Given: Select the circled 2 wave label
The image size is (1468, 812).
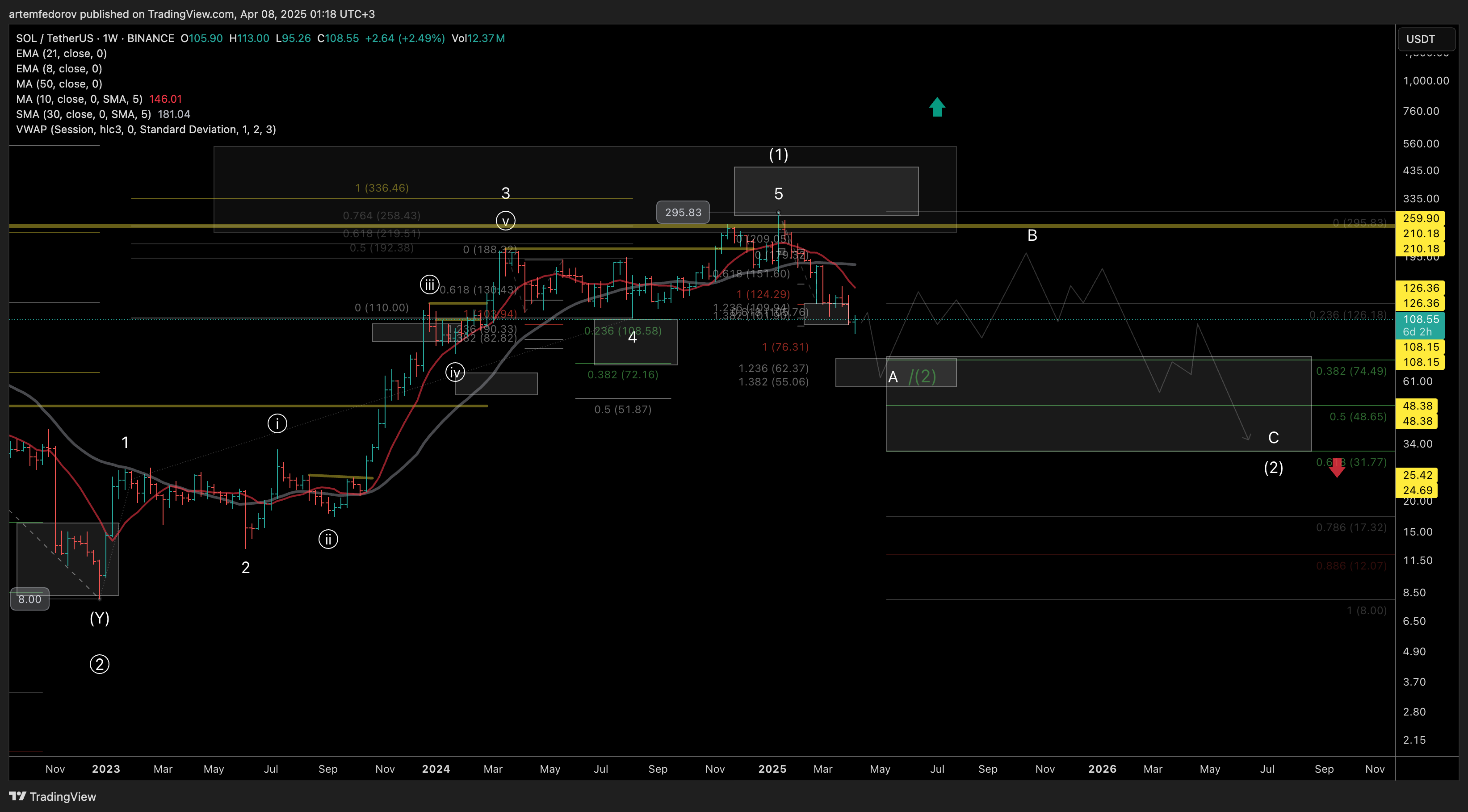Looking at the screenshot, I should [100, 665].
